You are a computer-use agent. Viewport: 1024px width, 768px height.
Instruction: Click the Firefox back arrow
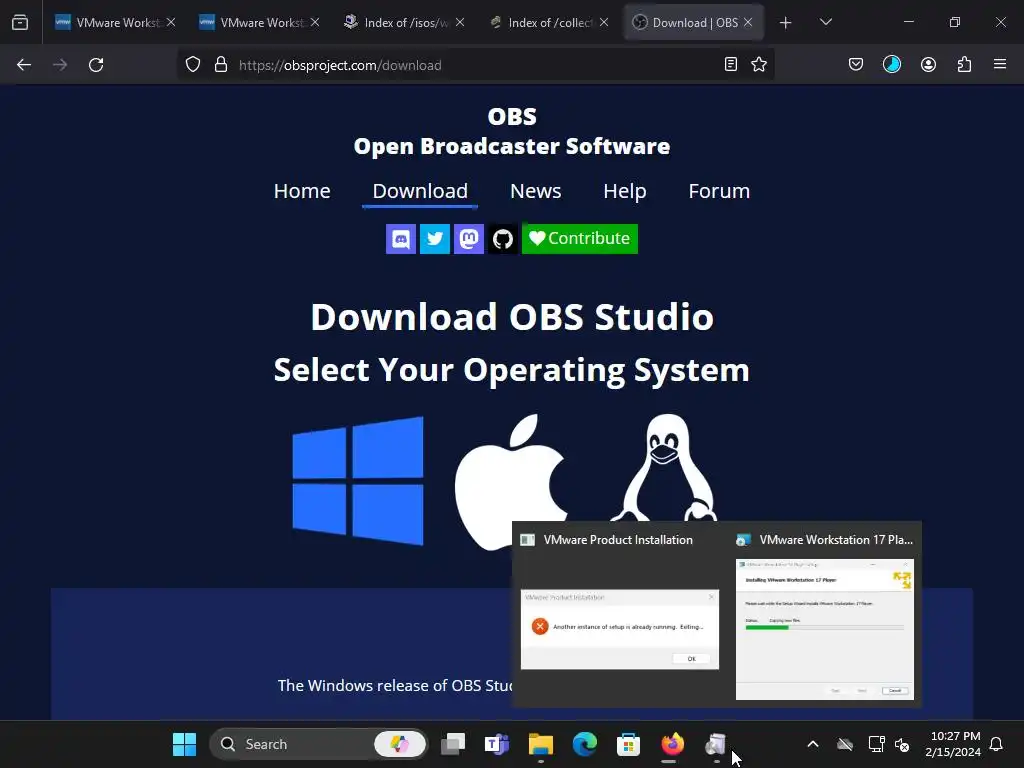[24, 65]
